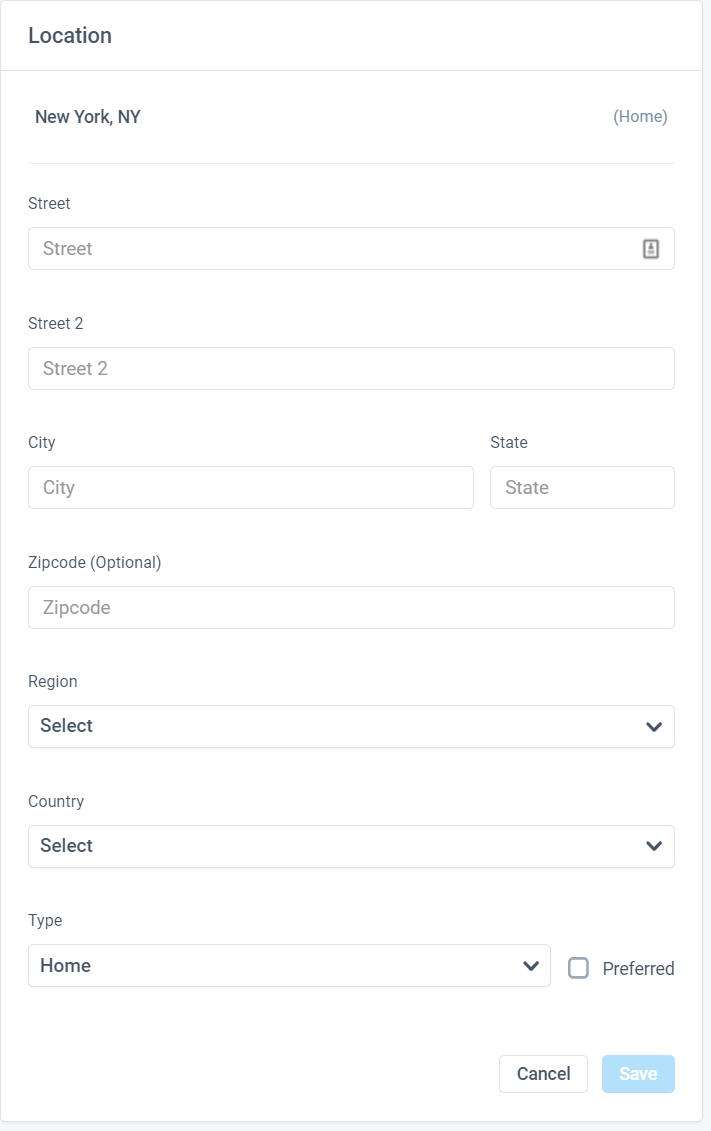Click the Save button

638,1074
